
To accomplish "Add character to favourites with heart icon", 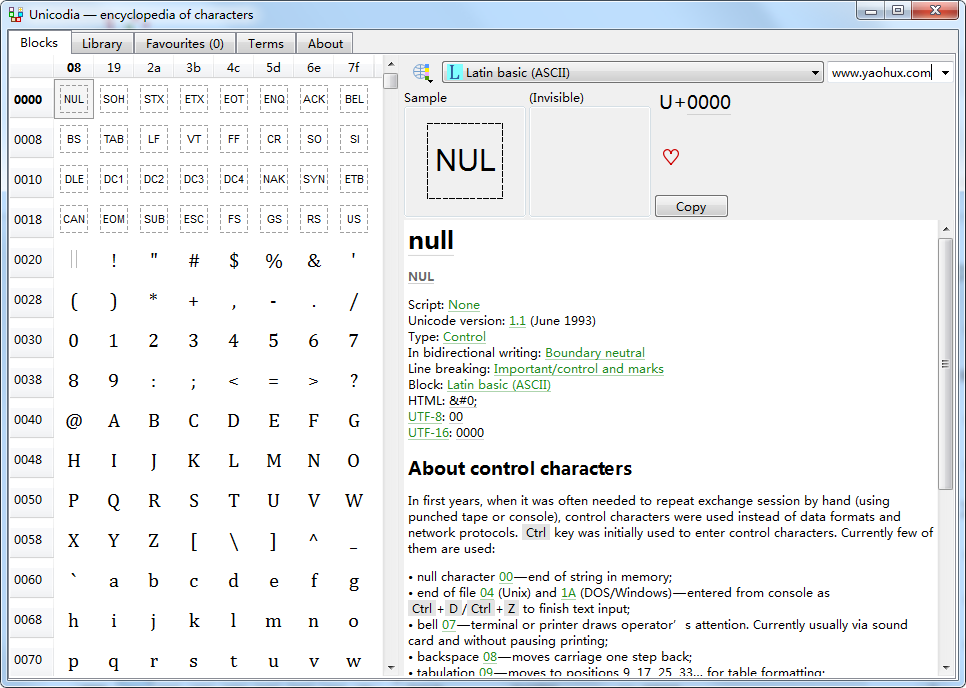I will [x=671, y=157].
